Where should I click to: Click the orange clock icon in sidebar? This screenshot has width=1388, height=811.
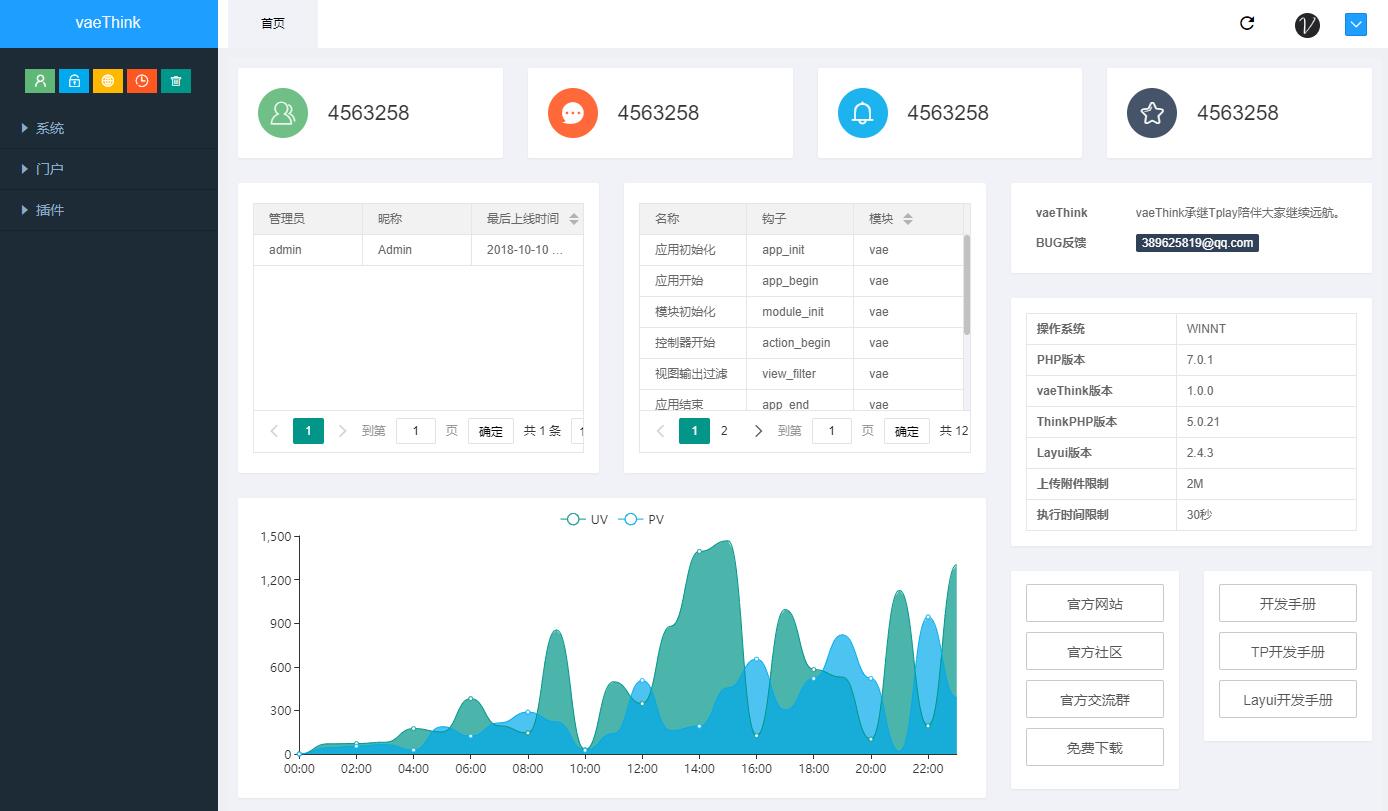pos(142,81)
